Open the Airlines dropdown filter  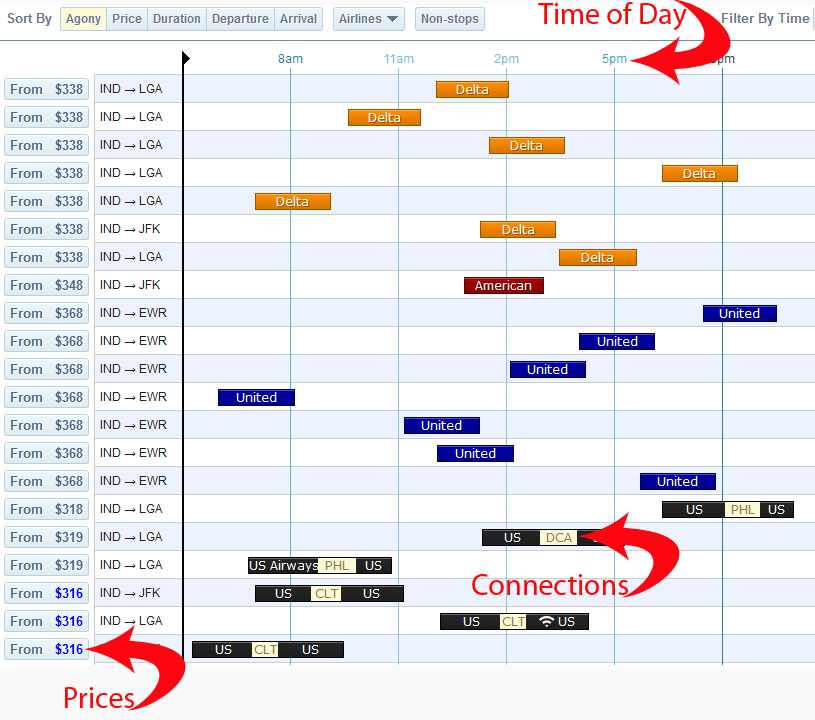coord(368,19)
